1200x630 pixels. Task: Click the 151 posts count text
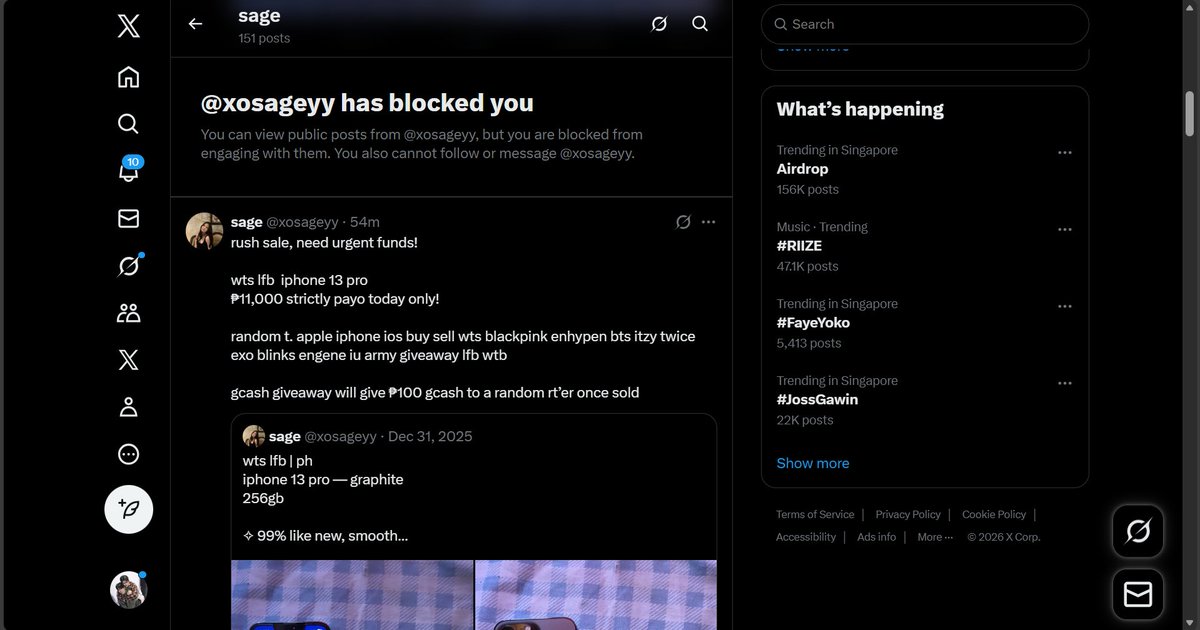264,38
